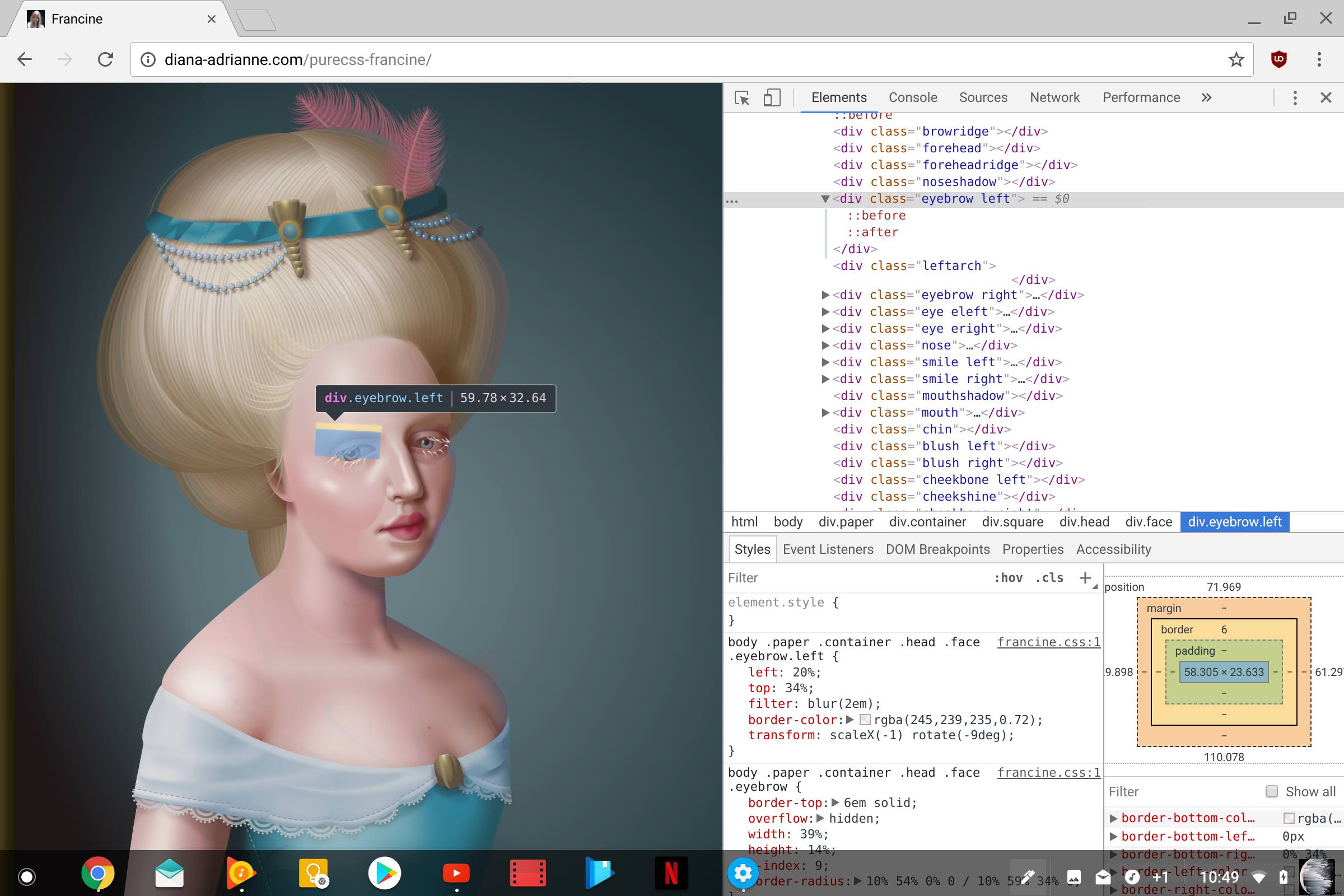Click the uBlock Origin extension icon
The width and height of the screenshot is (1344, 896).
pos(1279,59)
